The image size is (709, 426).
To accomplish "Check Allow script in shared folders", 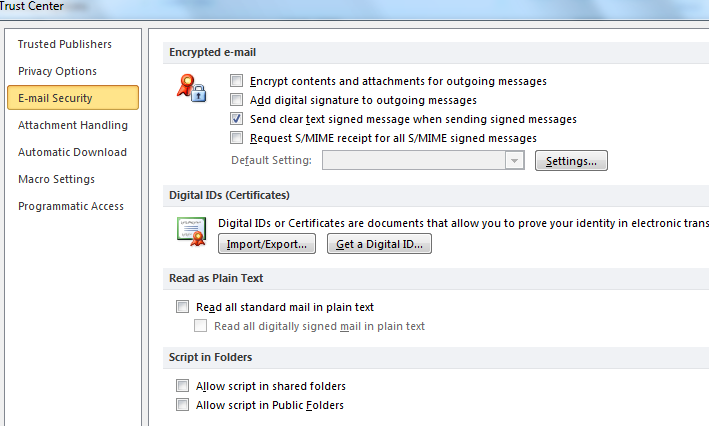I will [x=182, y=386].
